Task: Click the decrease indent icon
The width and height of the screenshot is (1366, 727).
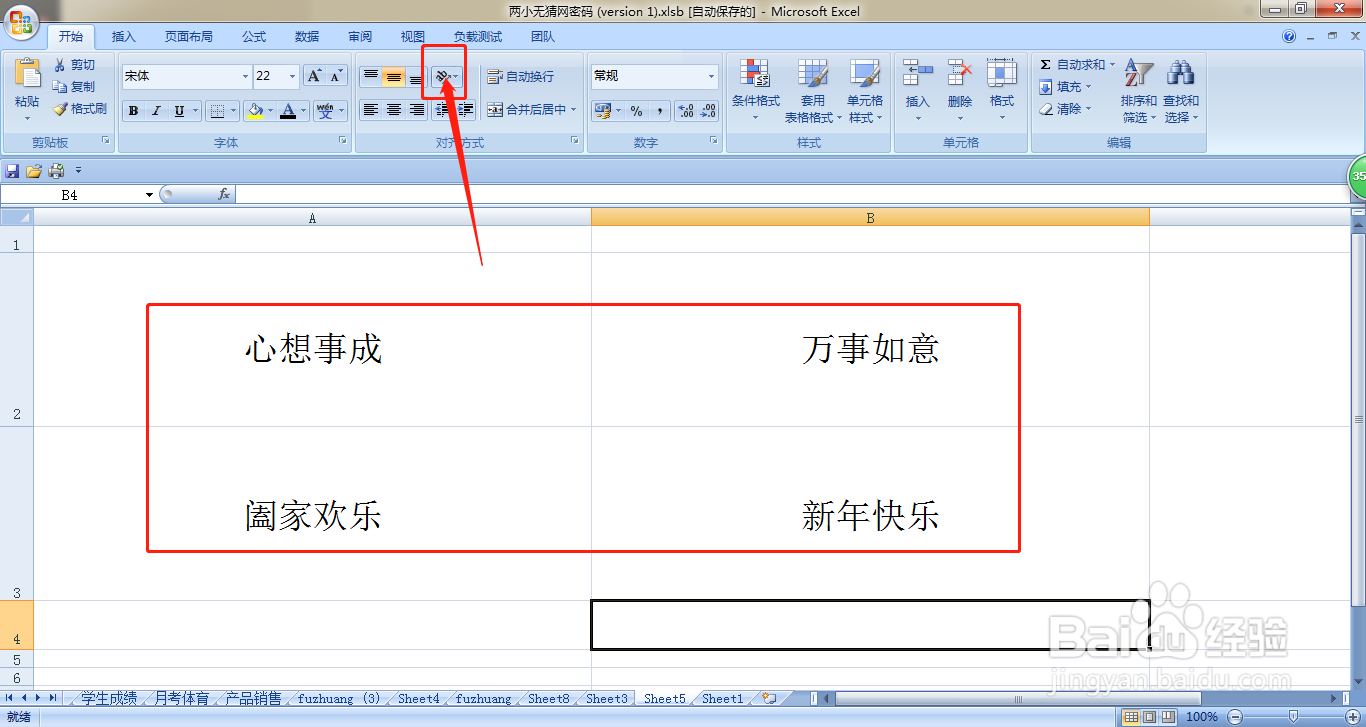Action: 442,110
